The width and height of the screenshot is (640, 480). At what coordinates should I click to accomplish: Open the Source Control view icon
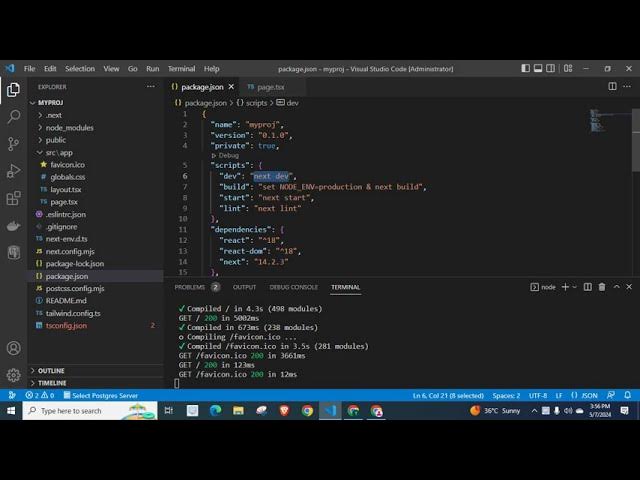coord(13,144)
